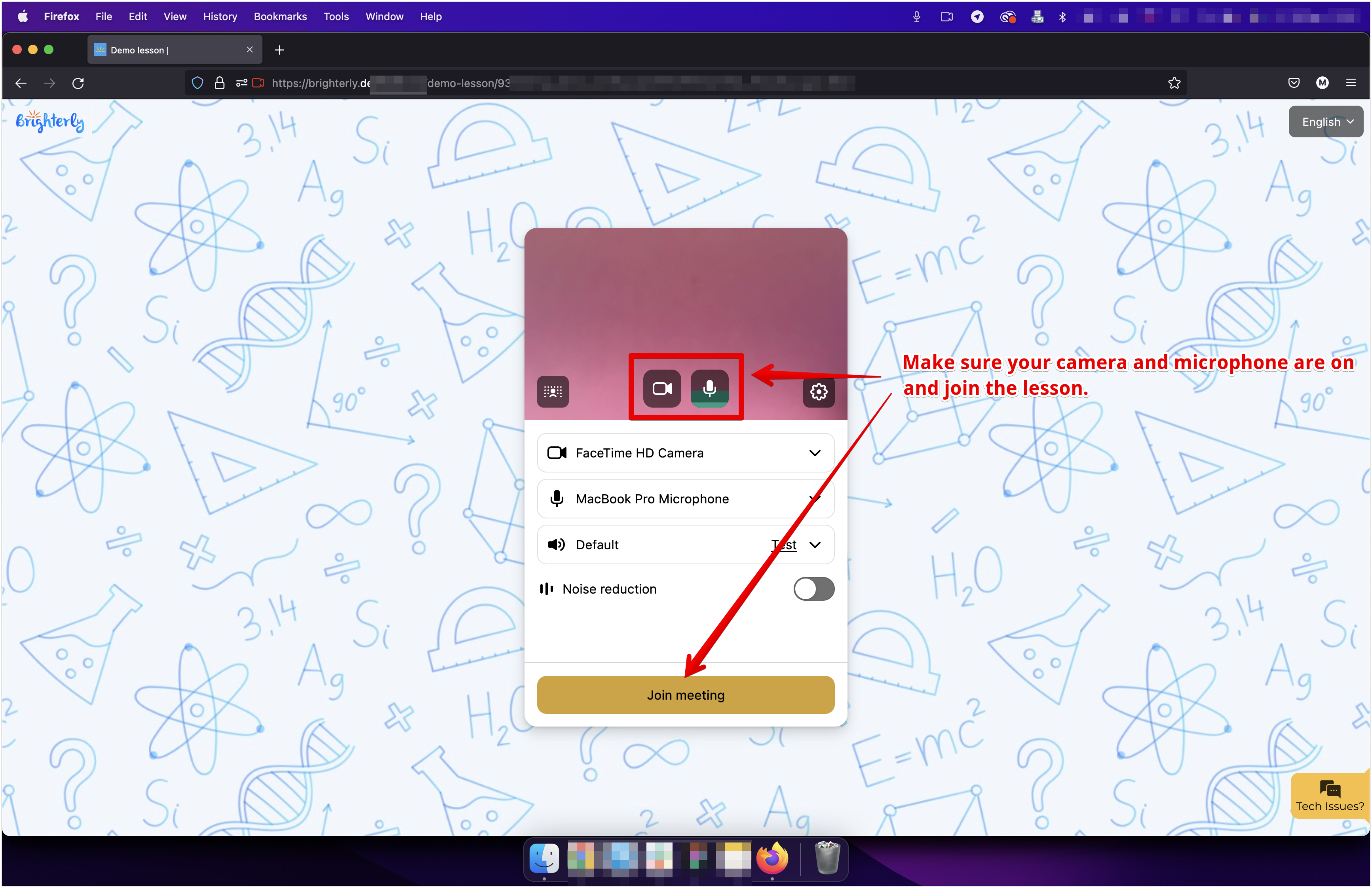
Task: Click the microphone icon in the macOS menu bar
Action: coord(916,17)
